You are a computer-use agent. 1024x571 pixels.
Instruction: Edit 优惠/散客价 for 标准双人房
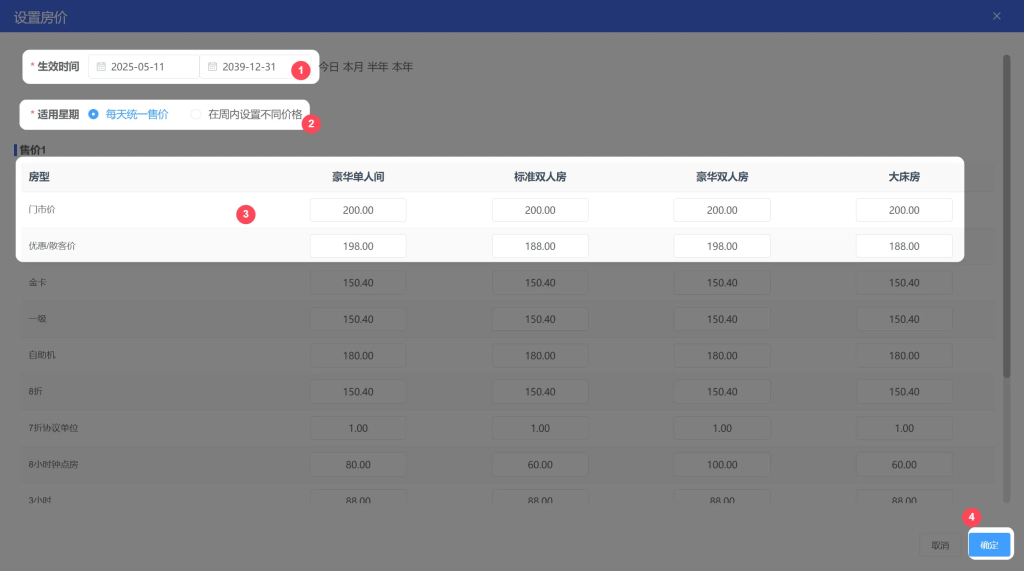pos(540,246)
